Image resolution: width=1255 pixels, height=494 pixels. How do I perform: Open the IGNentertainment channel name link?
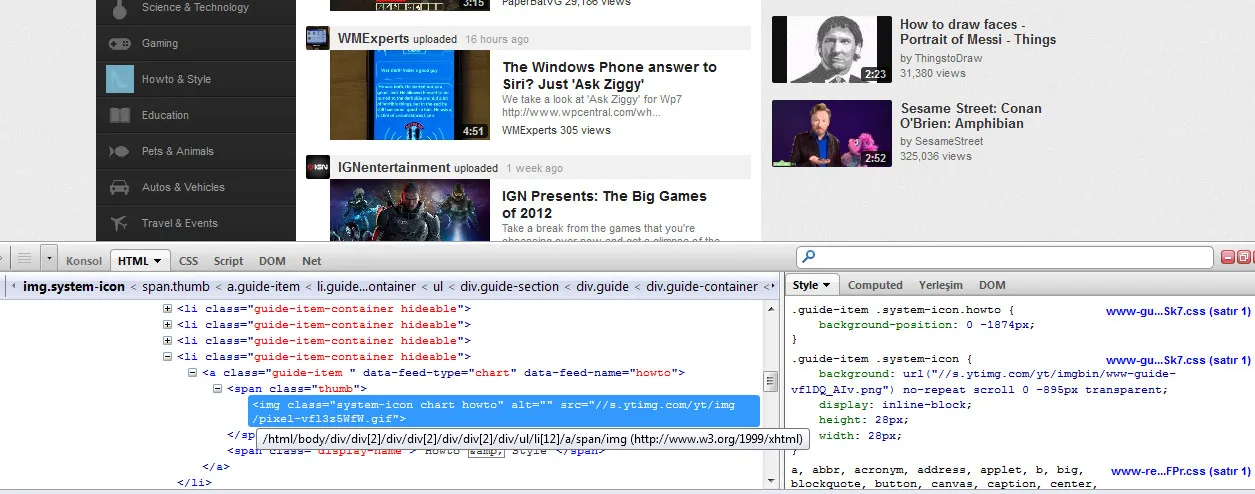pyautogui.click(x=393, y=167)
